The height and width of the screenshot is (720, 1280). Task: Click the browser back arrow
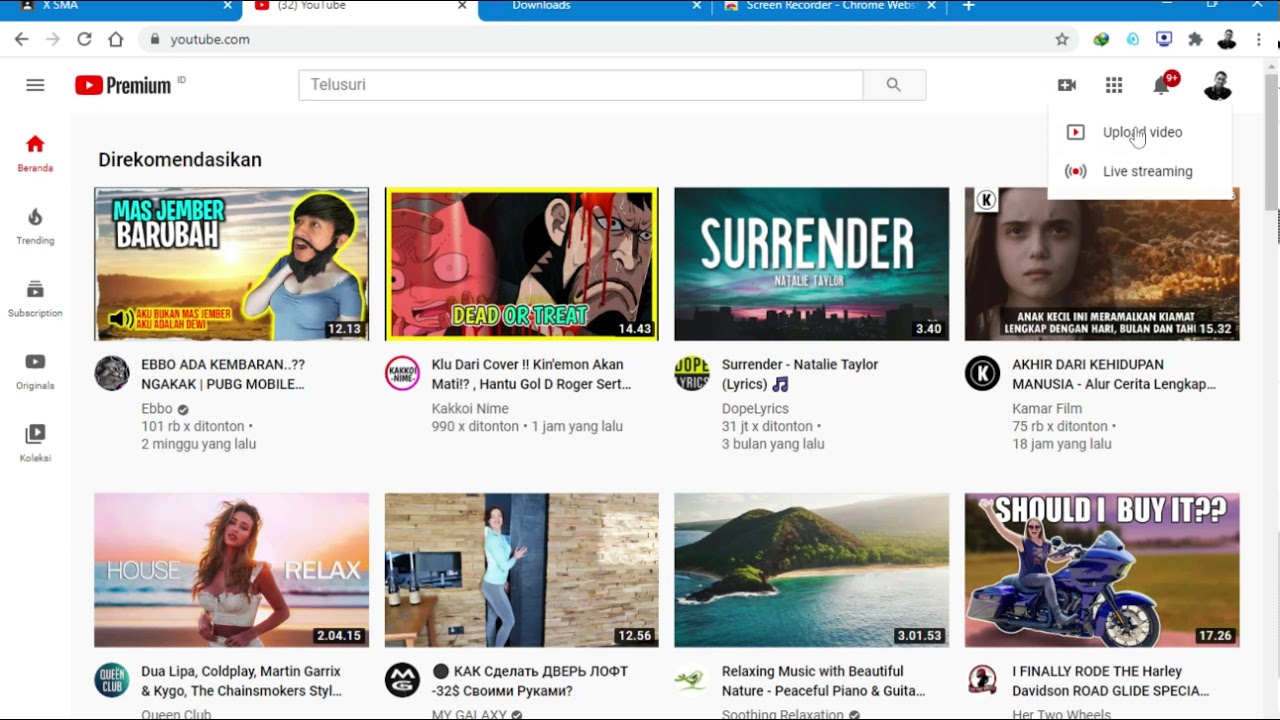pos(22,39)
